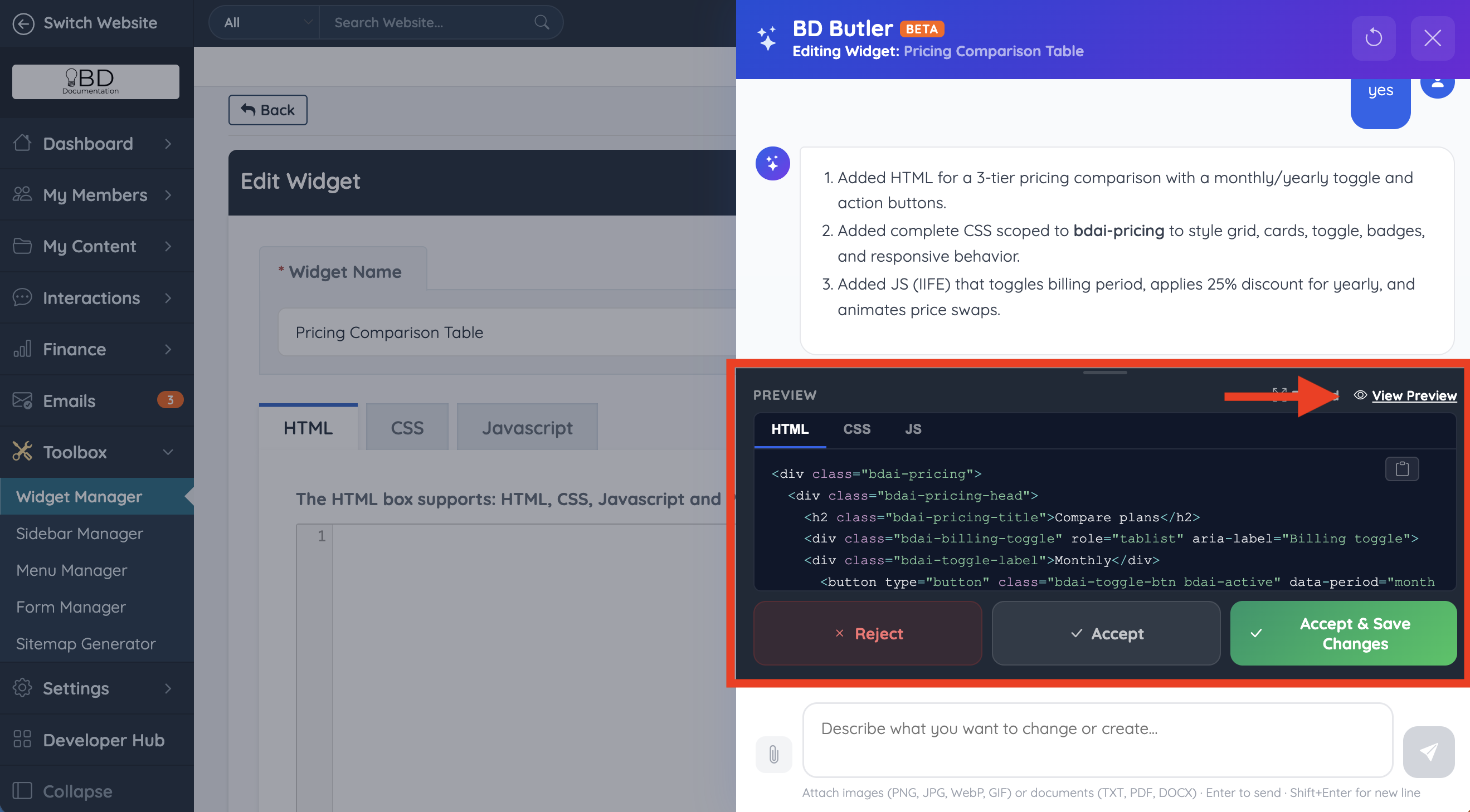
Task: Expand the Finance menu chevron
Action: [167, 349]
